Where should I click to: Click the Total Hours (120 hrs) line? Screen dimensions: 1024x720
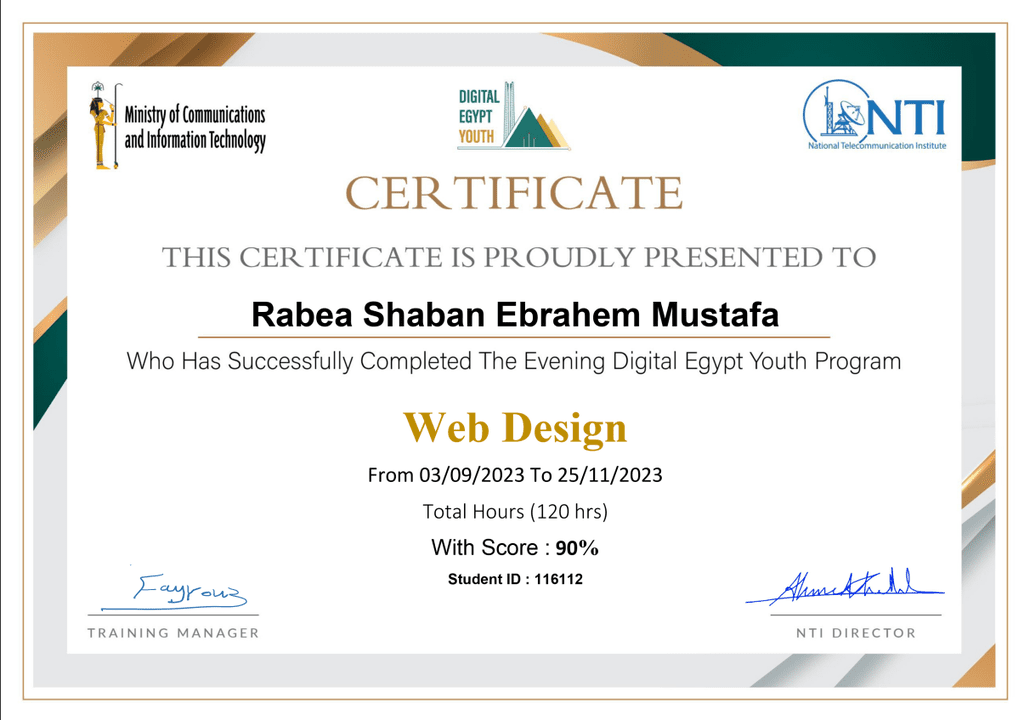tap(515, 511)
